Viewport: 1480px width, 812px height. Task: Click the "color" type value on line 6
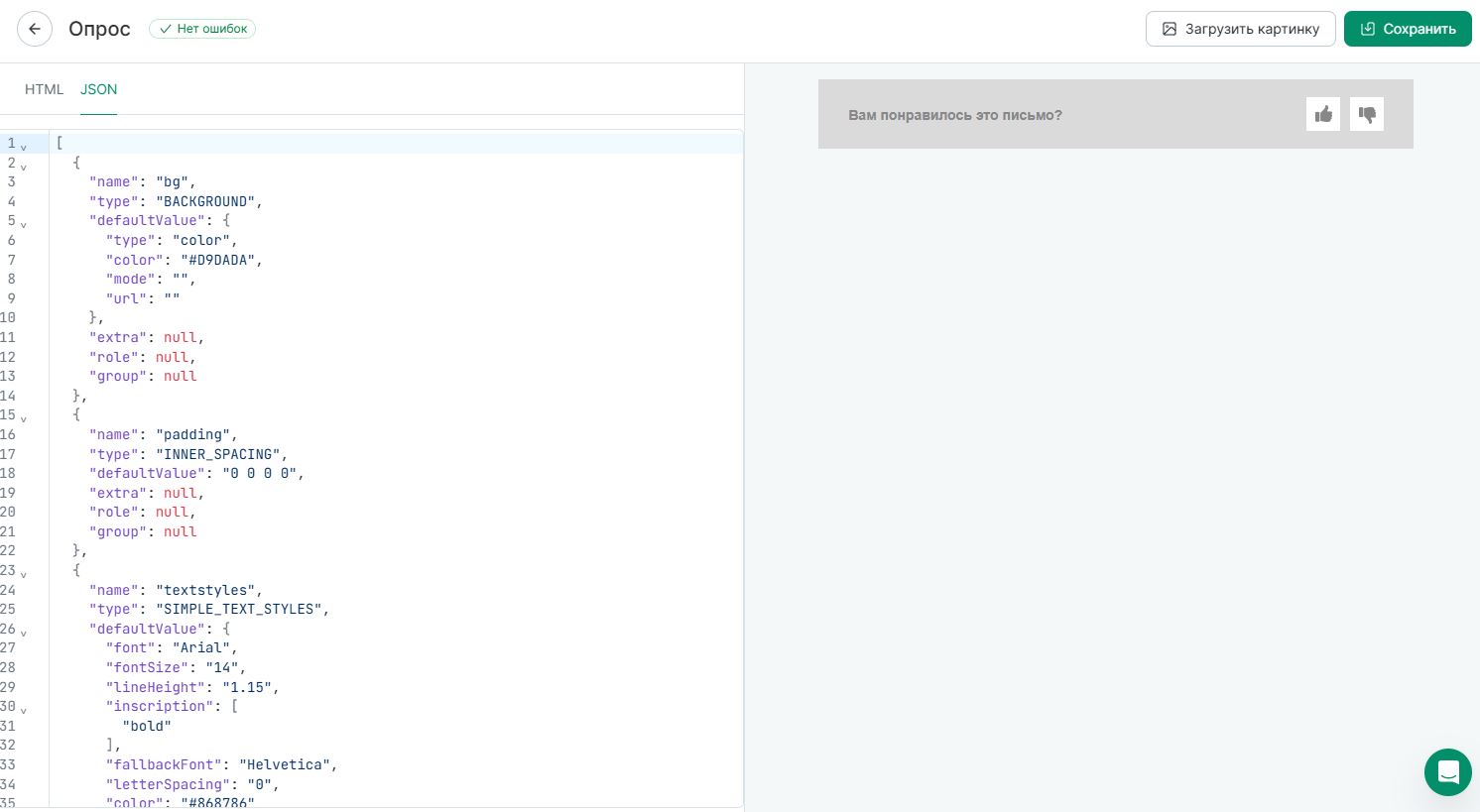pos(201,240)
